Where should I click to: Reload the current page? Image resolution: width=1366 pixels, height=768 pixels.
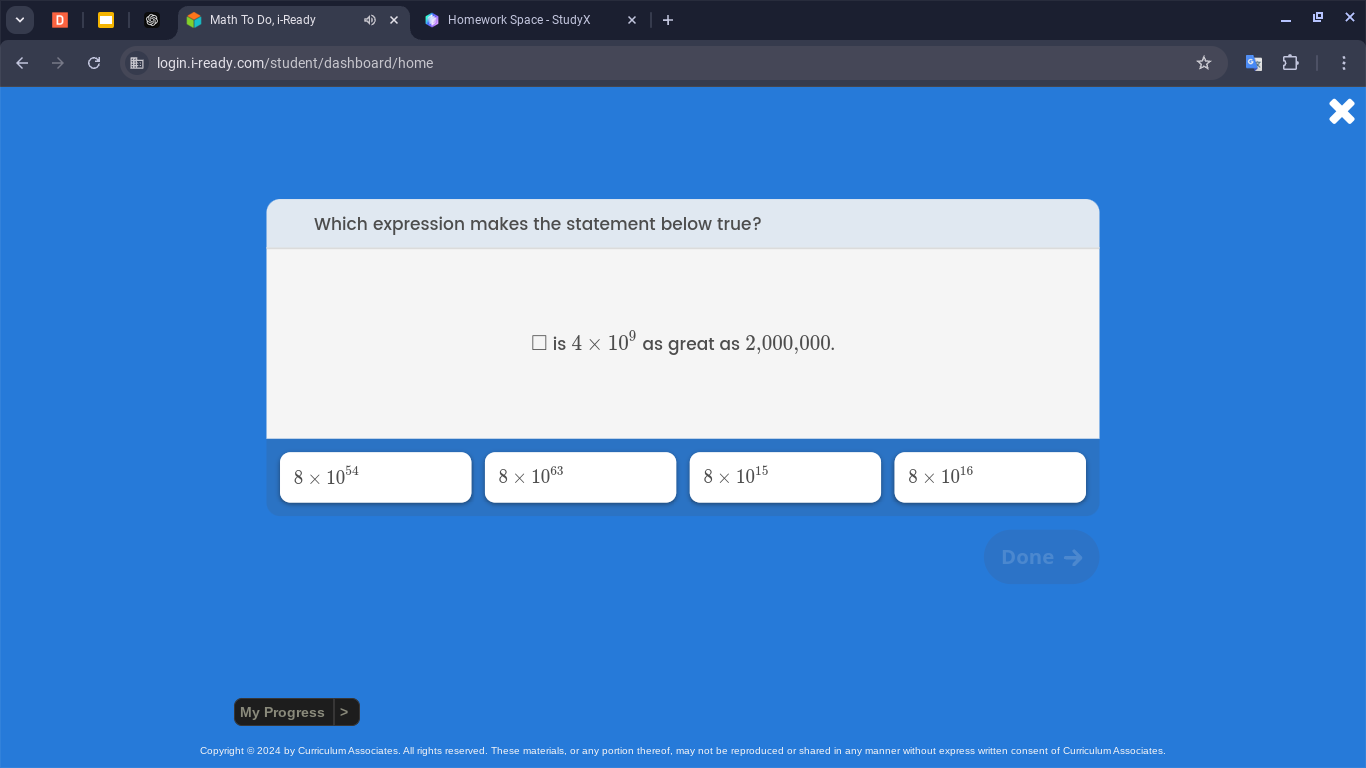(94, 63)
